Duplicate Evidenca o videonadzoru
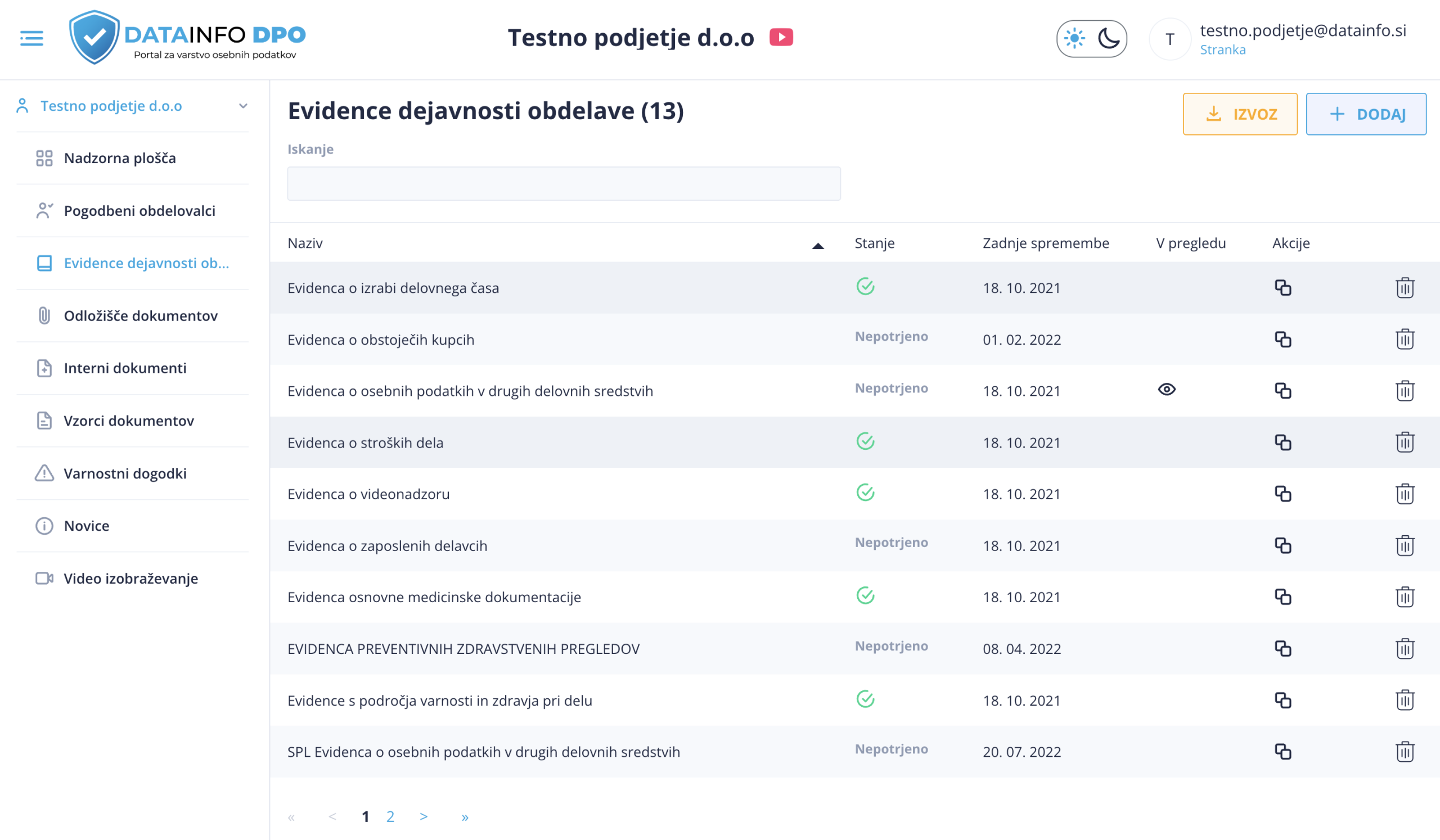 [x=1283, y=494]
